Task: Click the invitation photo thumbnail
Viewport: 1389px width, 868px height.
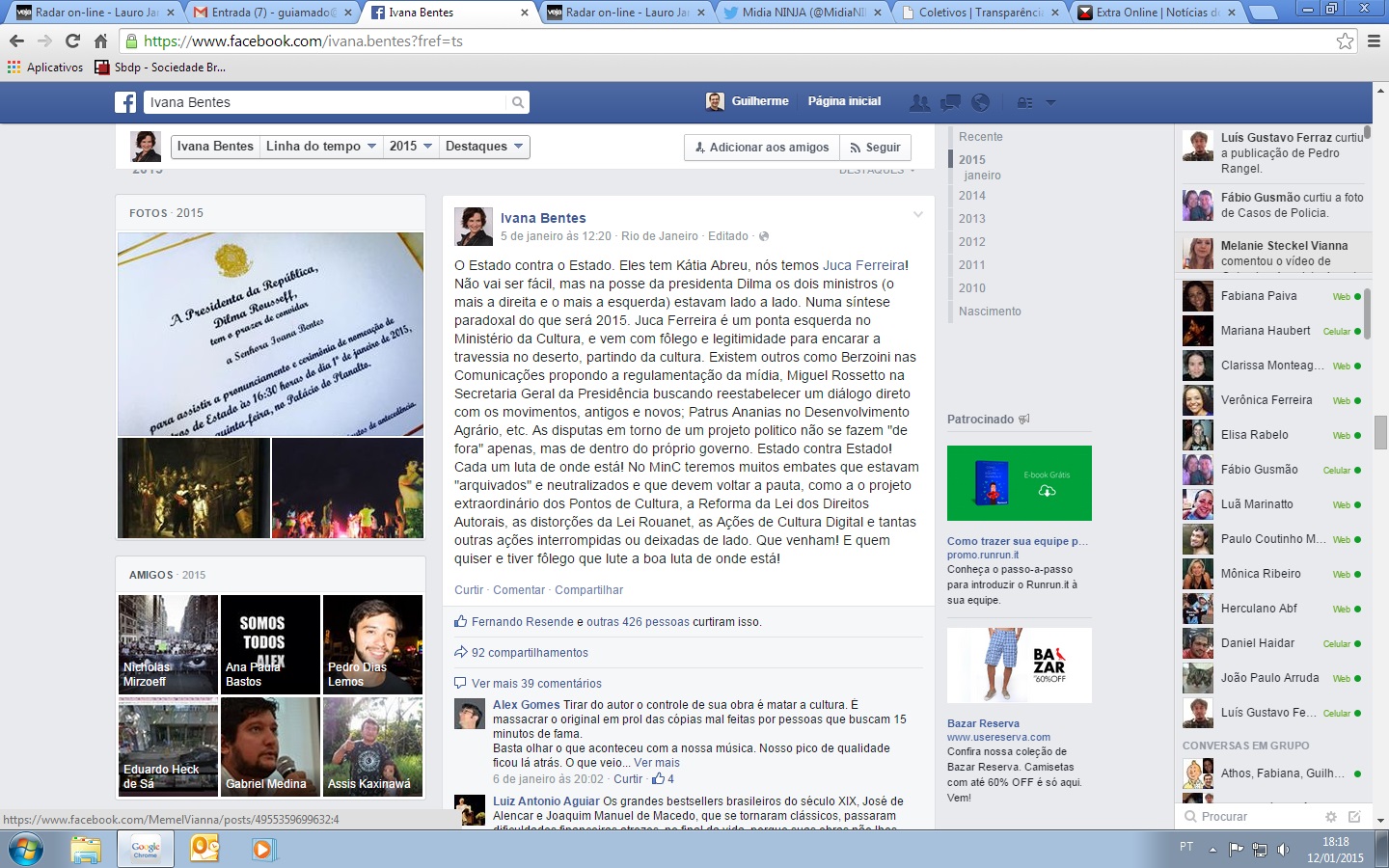Action: pos(270,334)
